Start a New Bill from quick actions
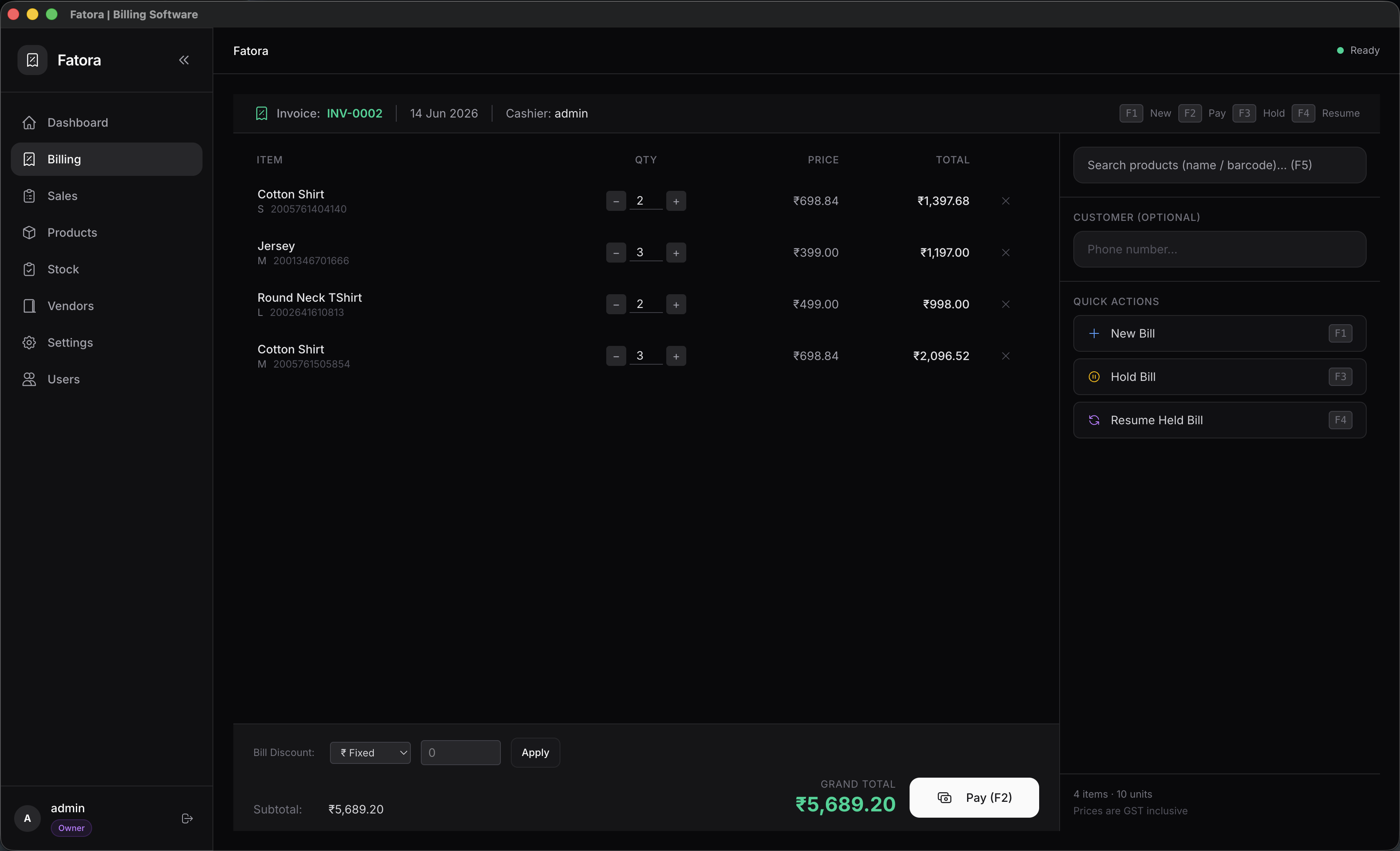 coord(1219,334)
